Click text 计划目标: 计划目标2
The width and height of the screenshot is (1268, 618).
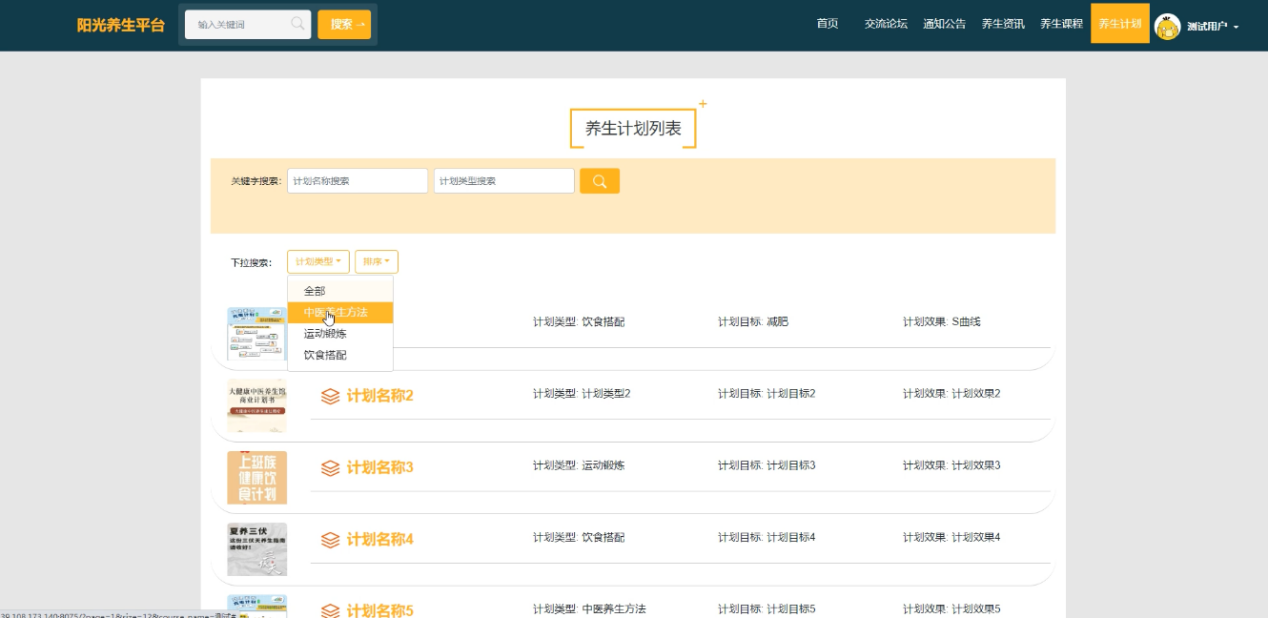767,394
